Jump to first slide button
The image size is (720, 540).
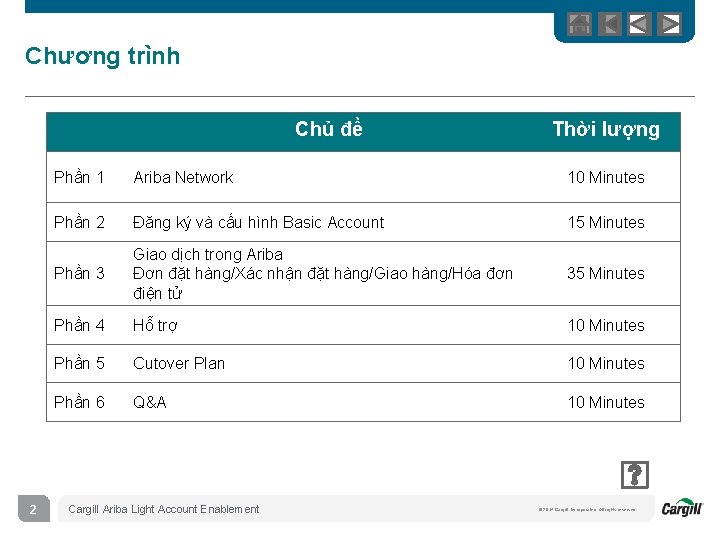[610, 24]
